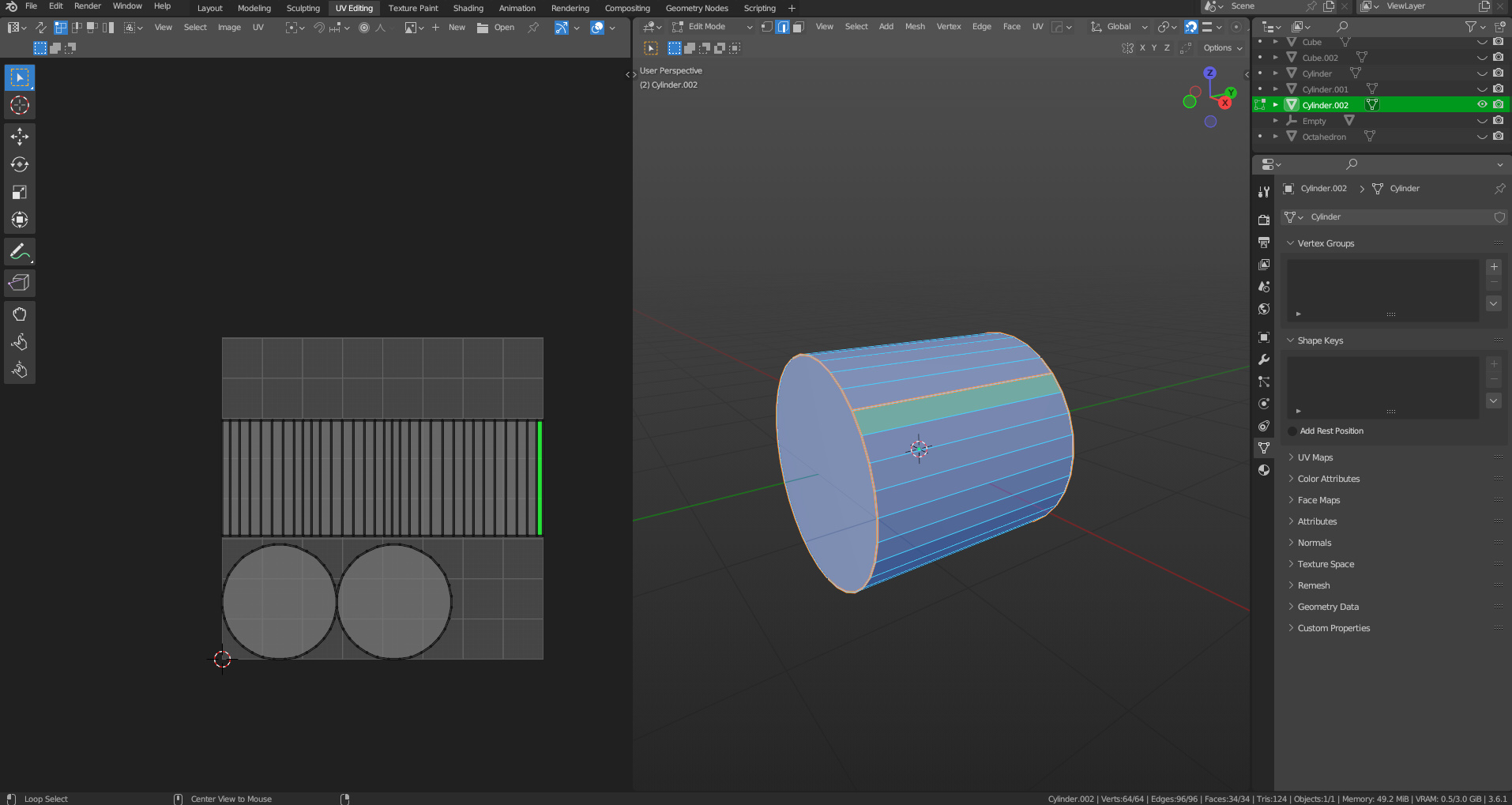Switch to face select mode in viewport
Image resolution: width=1512 pixels, height=805 pixels.
tap(798, 27)
